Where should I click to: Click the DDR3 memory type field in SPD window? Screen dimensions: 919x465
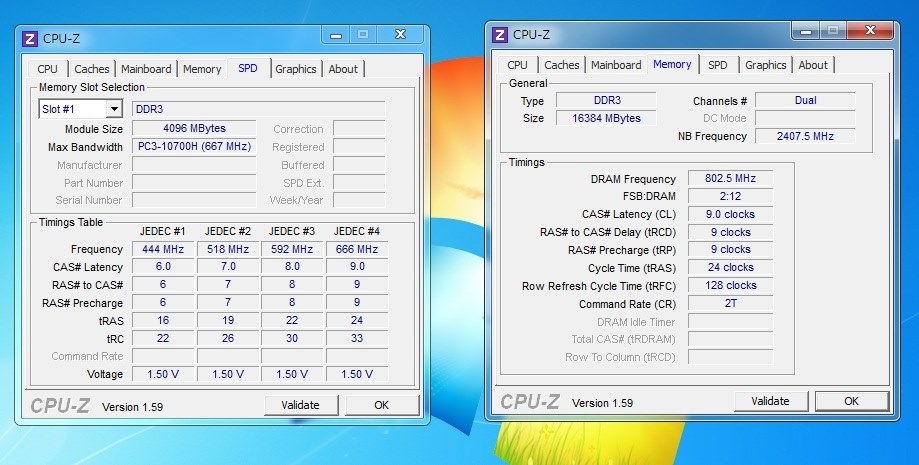(258, 109)
